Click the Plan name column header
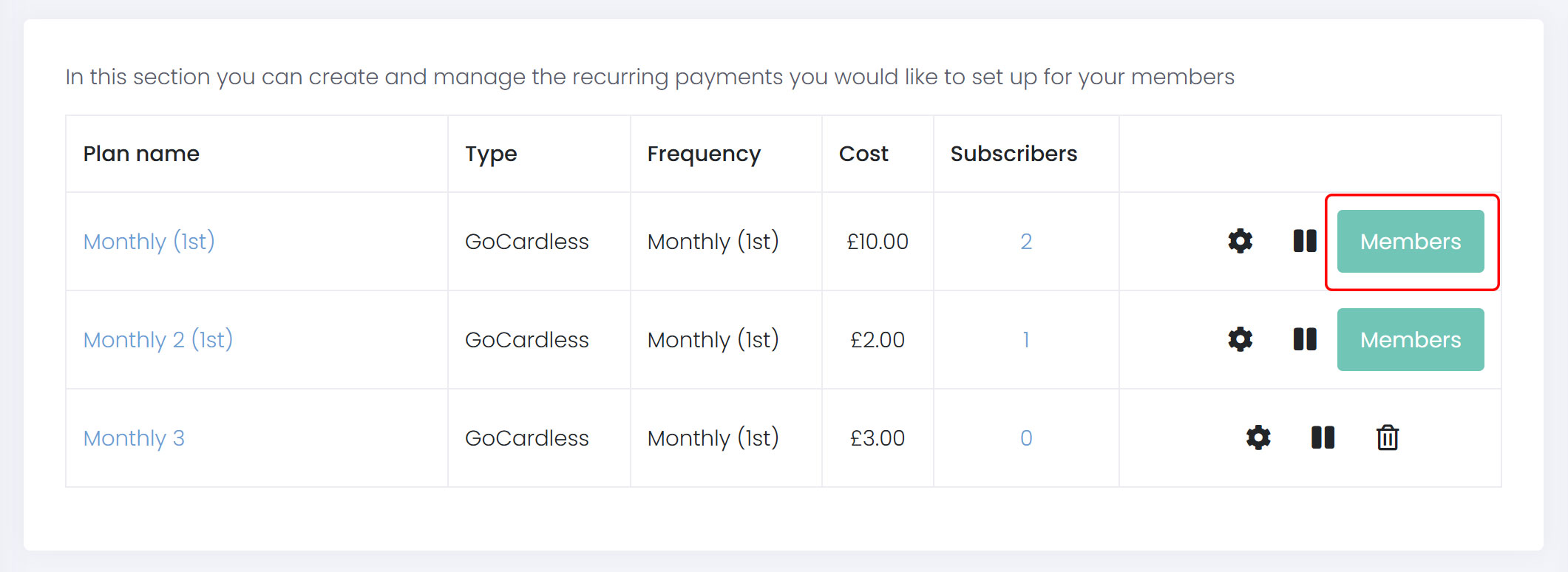 (x=141, y=154)
